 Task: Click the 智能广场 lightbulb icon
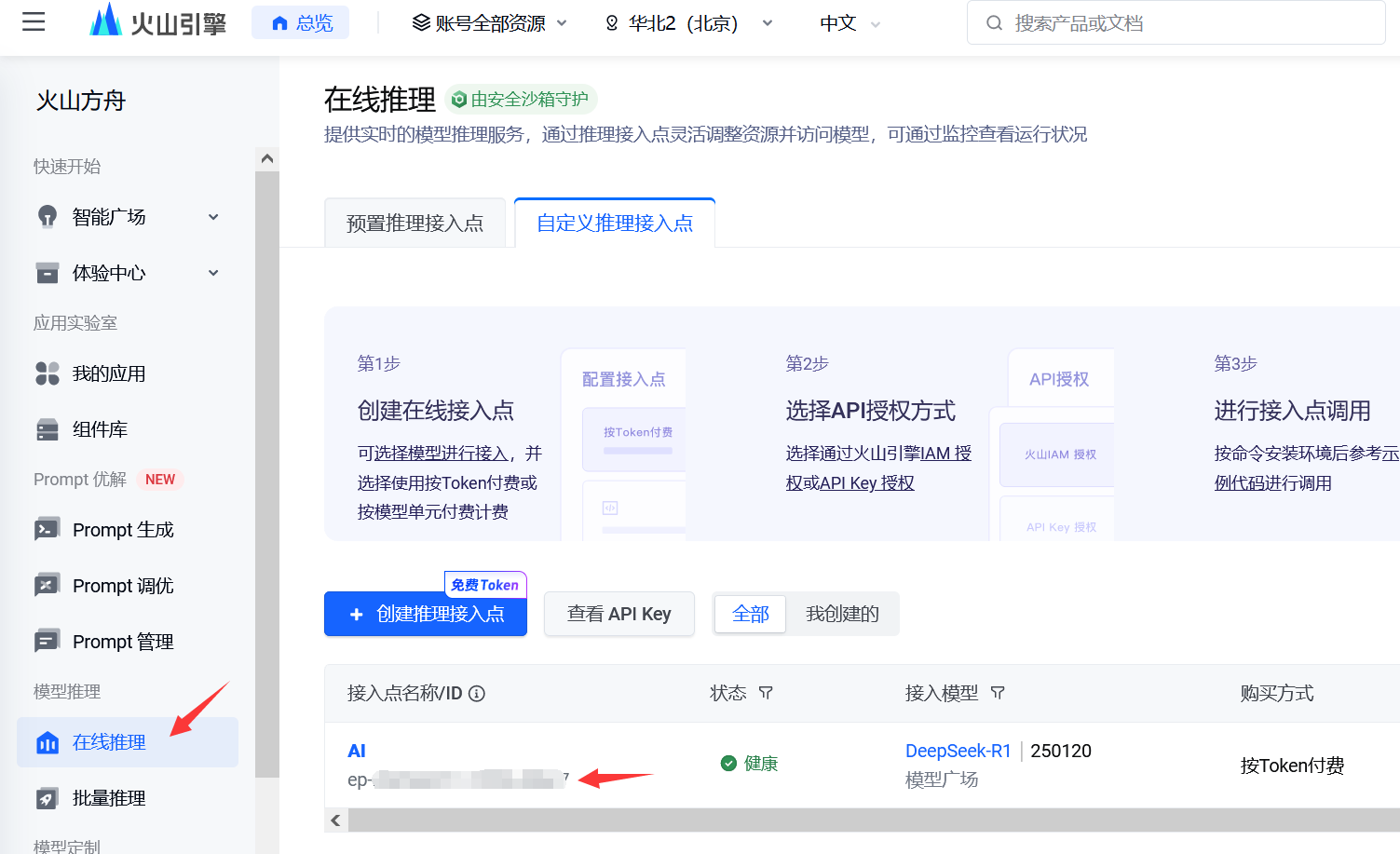pyautogui.click(x=48, y=217)
